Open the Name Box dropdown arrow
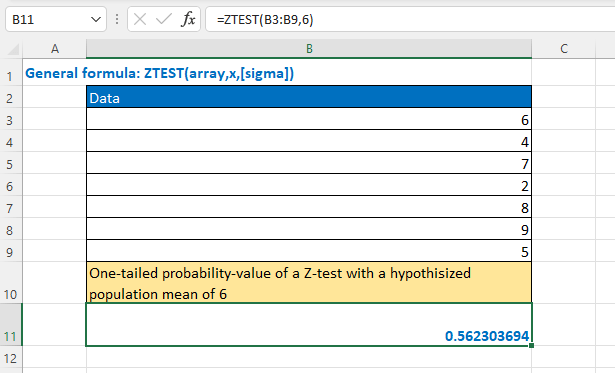This screenshot has height=373, width=615. click(x=96, y=19)
